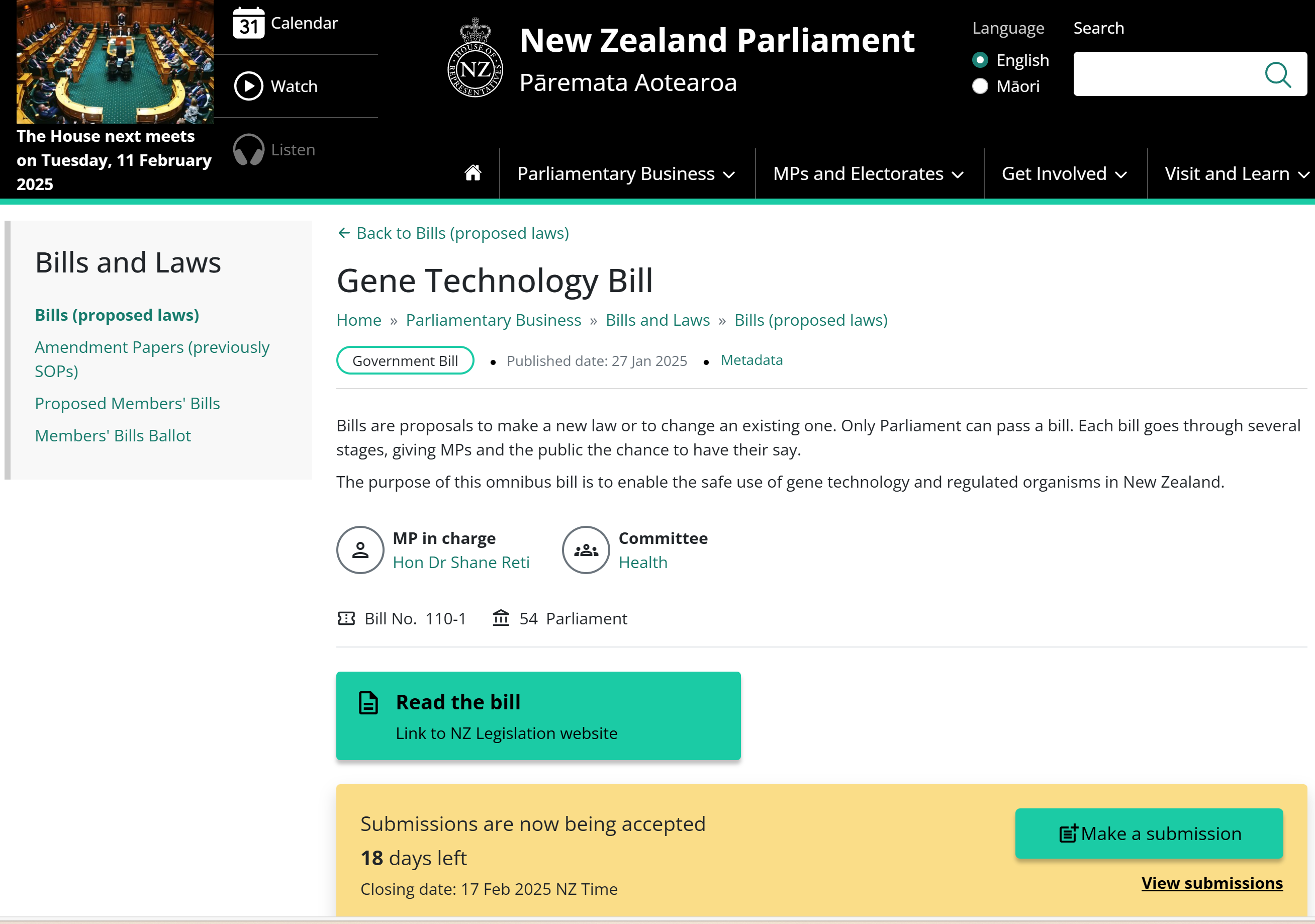Viewport: 1315px width, 924px height.
Task: Click the MP in charge person icon
Action: (360, 550)
